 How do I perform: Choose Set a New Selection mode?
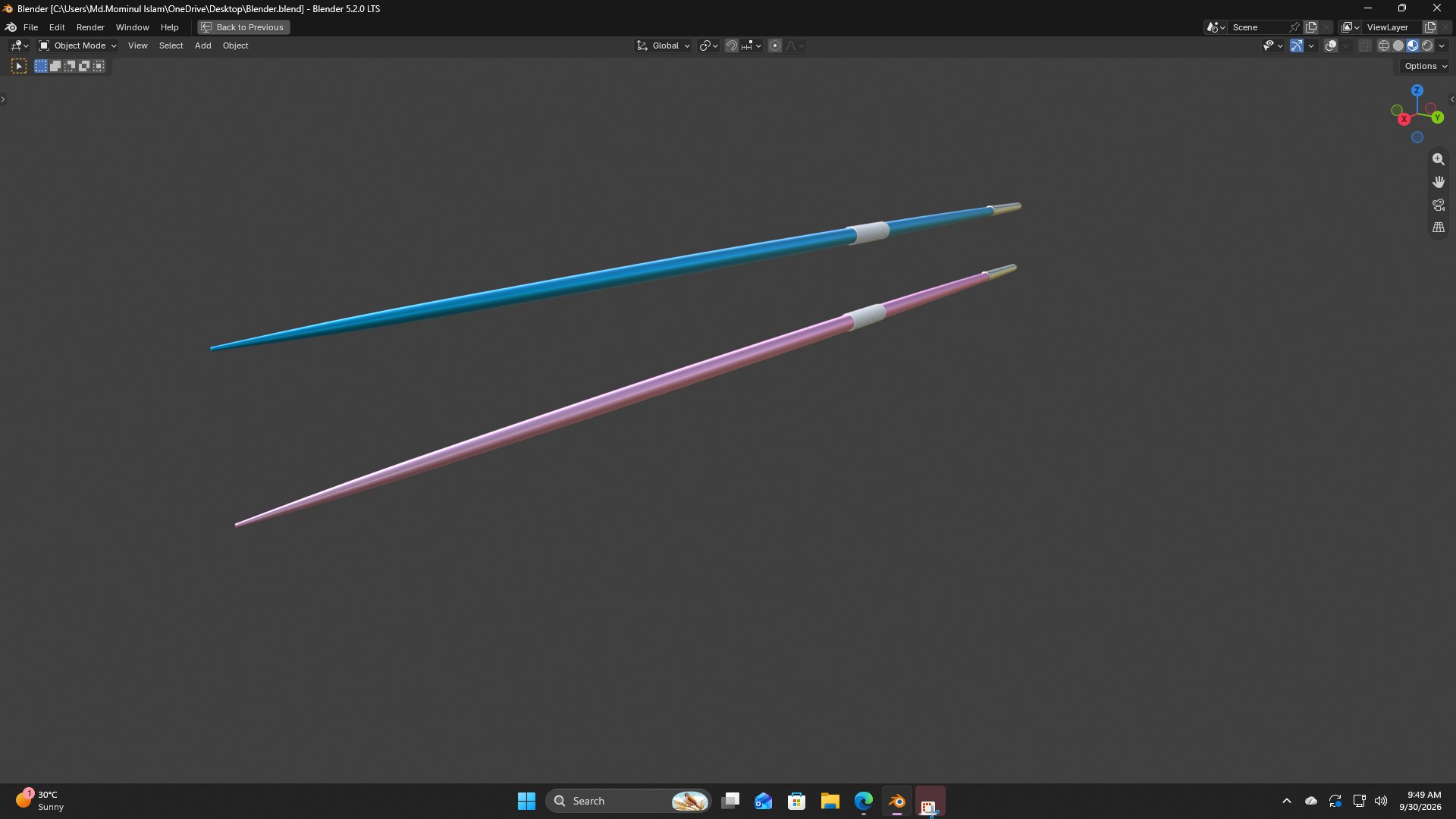(41, 67)
